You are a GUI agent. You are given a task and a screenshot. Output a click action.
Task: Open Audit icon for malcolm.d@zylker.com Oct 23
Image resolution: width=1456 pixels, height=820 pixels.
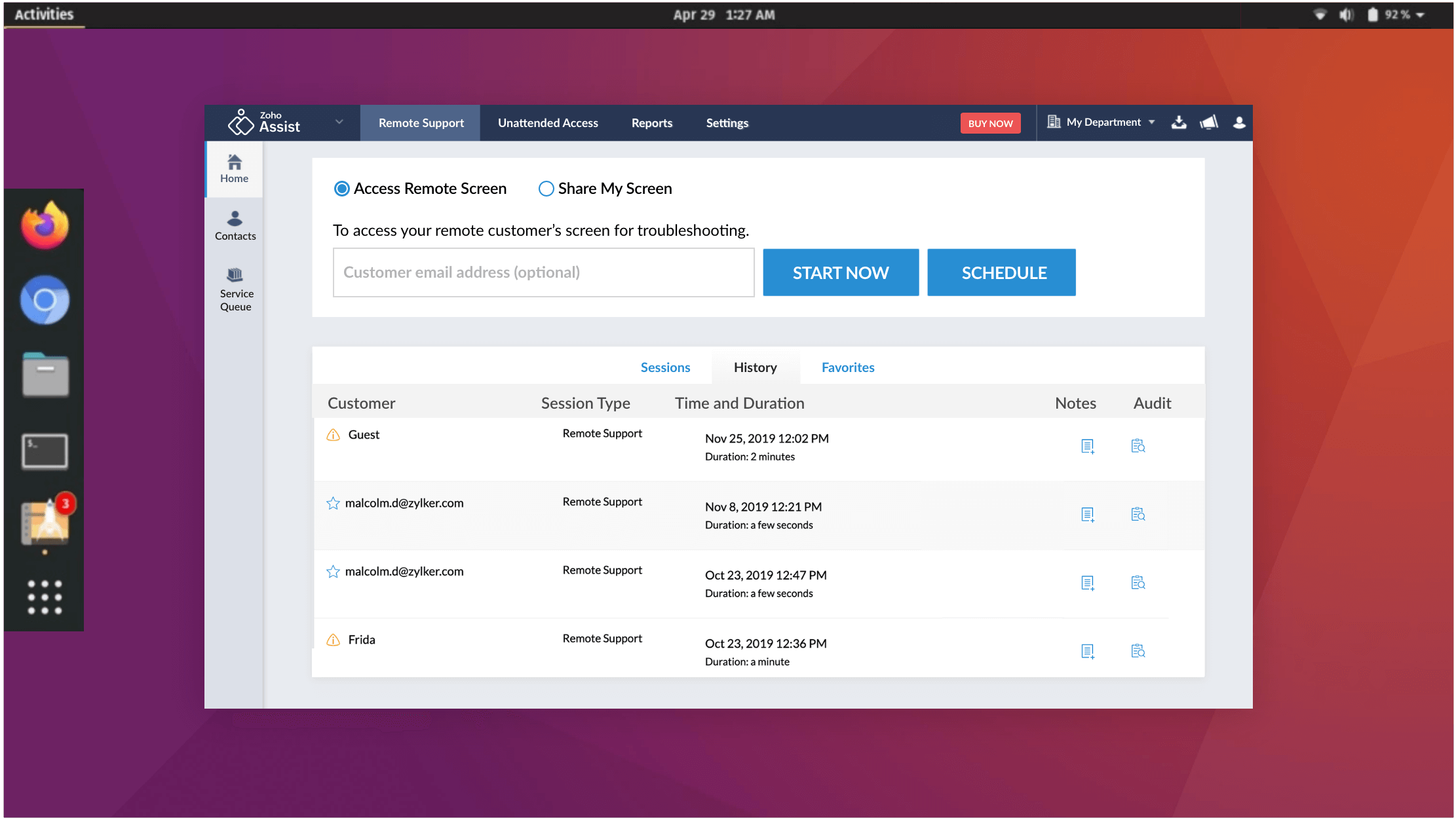[1138, 582]
